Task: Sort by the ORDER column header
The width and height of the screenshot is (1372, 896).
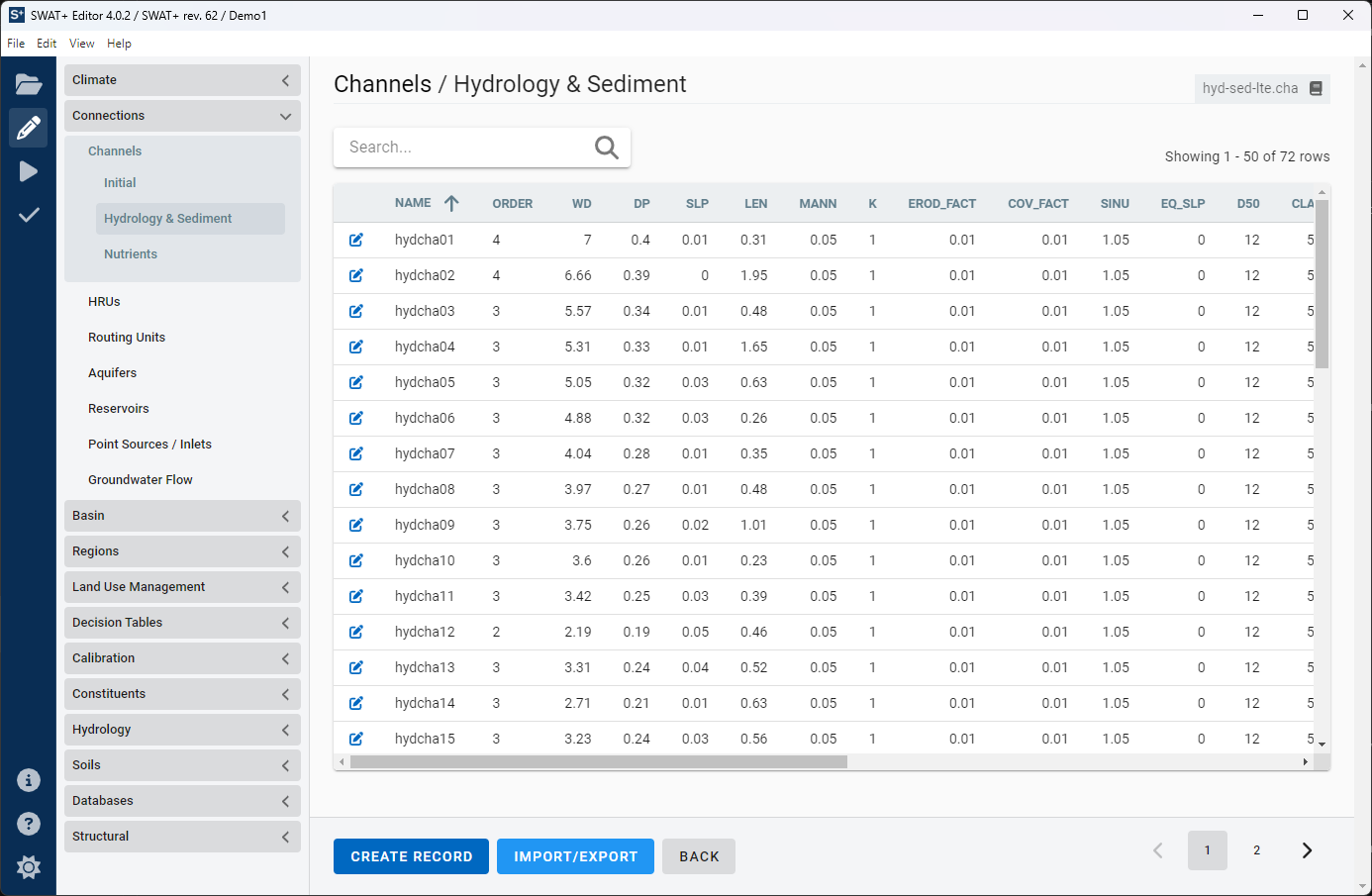Action: click(512, 204)
